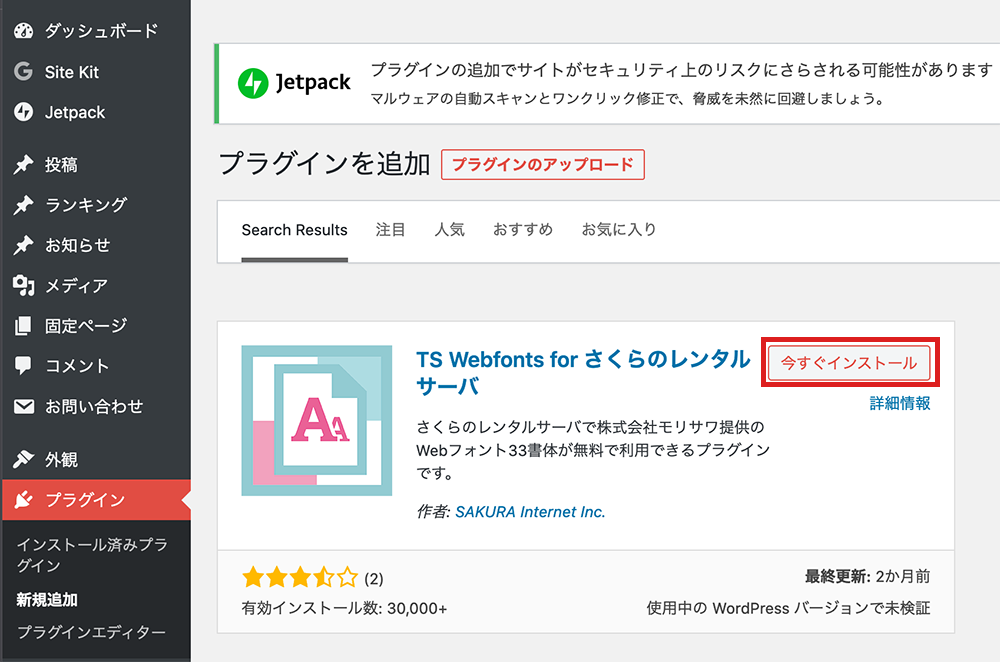Click the pin icon beside 投稿
The image size is (1000, 662).
[24, 165]
